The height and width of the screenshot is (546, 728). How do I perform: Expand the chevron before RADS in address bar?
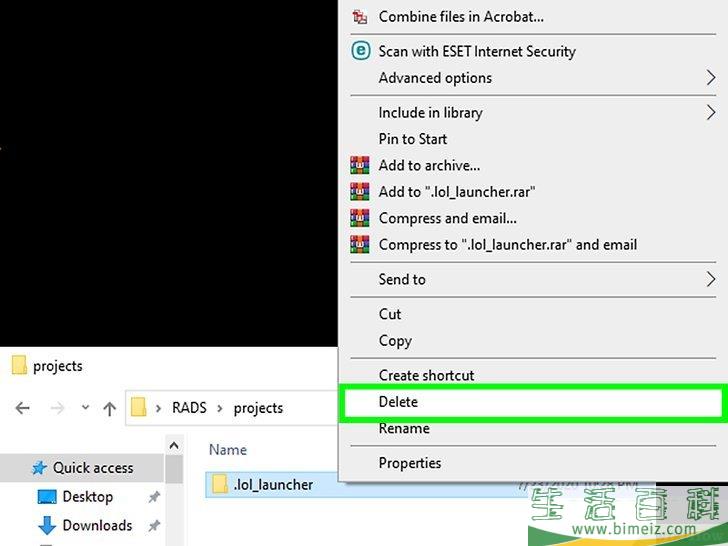pyautogui.click(x=158, y=408)
